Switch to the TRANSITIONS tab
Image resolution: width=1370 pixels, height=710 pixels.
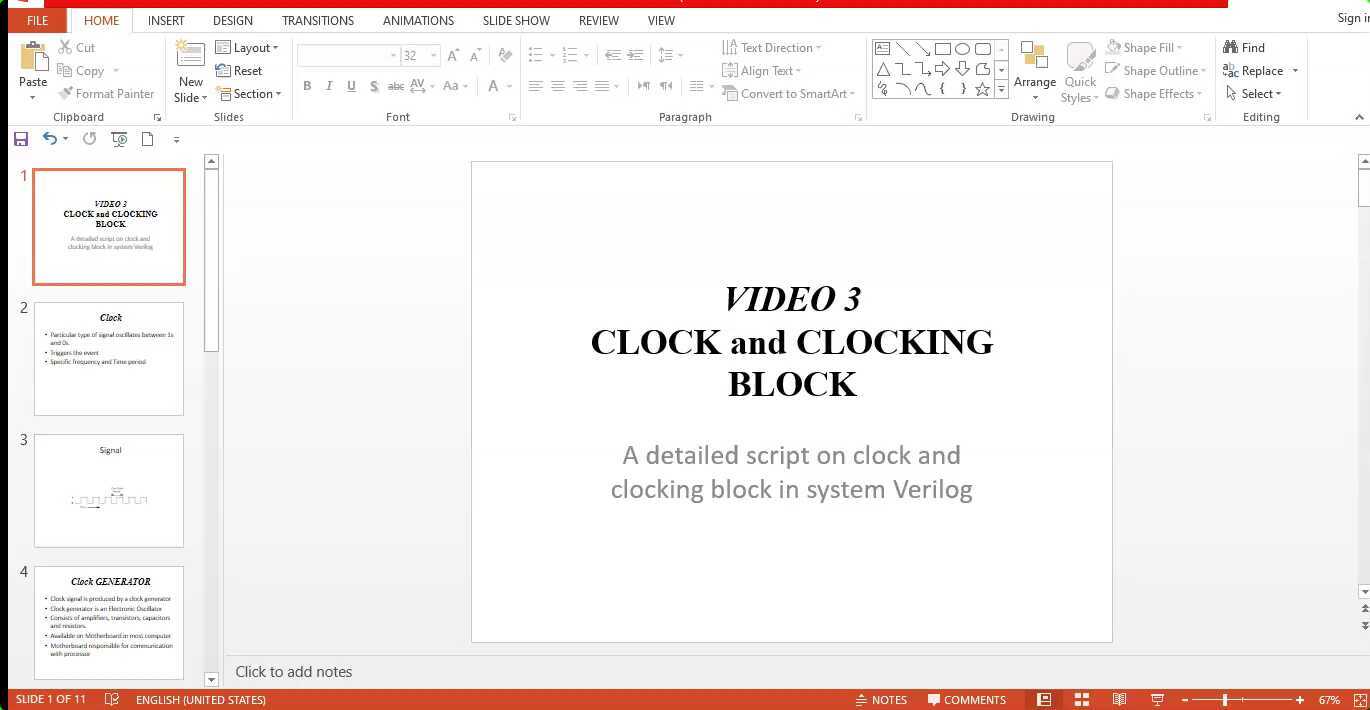click(318, 20)
